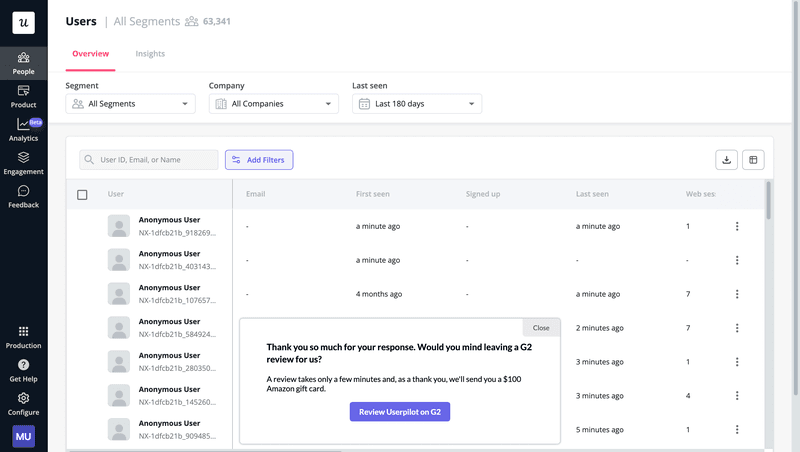The image size is (800, 452).
Task: Click the User ID, Email, or Name search field
Action: click(149, 160)
